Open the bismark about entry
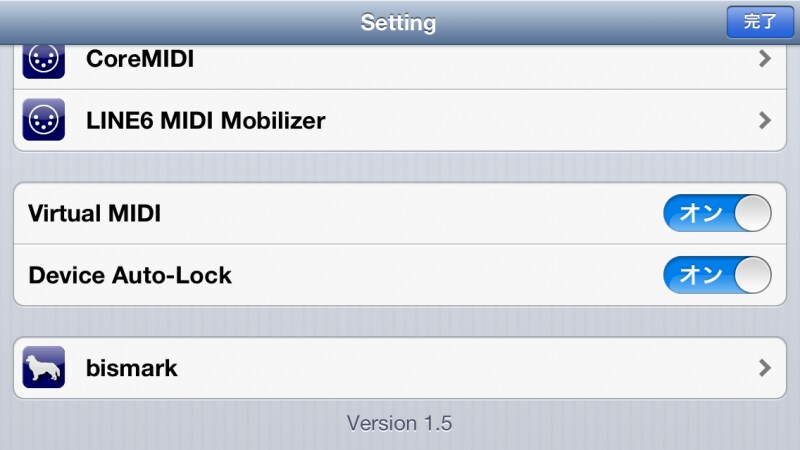The image size is (800, 450). [x=400, y=367]
